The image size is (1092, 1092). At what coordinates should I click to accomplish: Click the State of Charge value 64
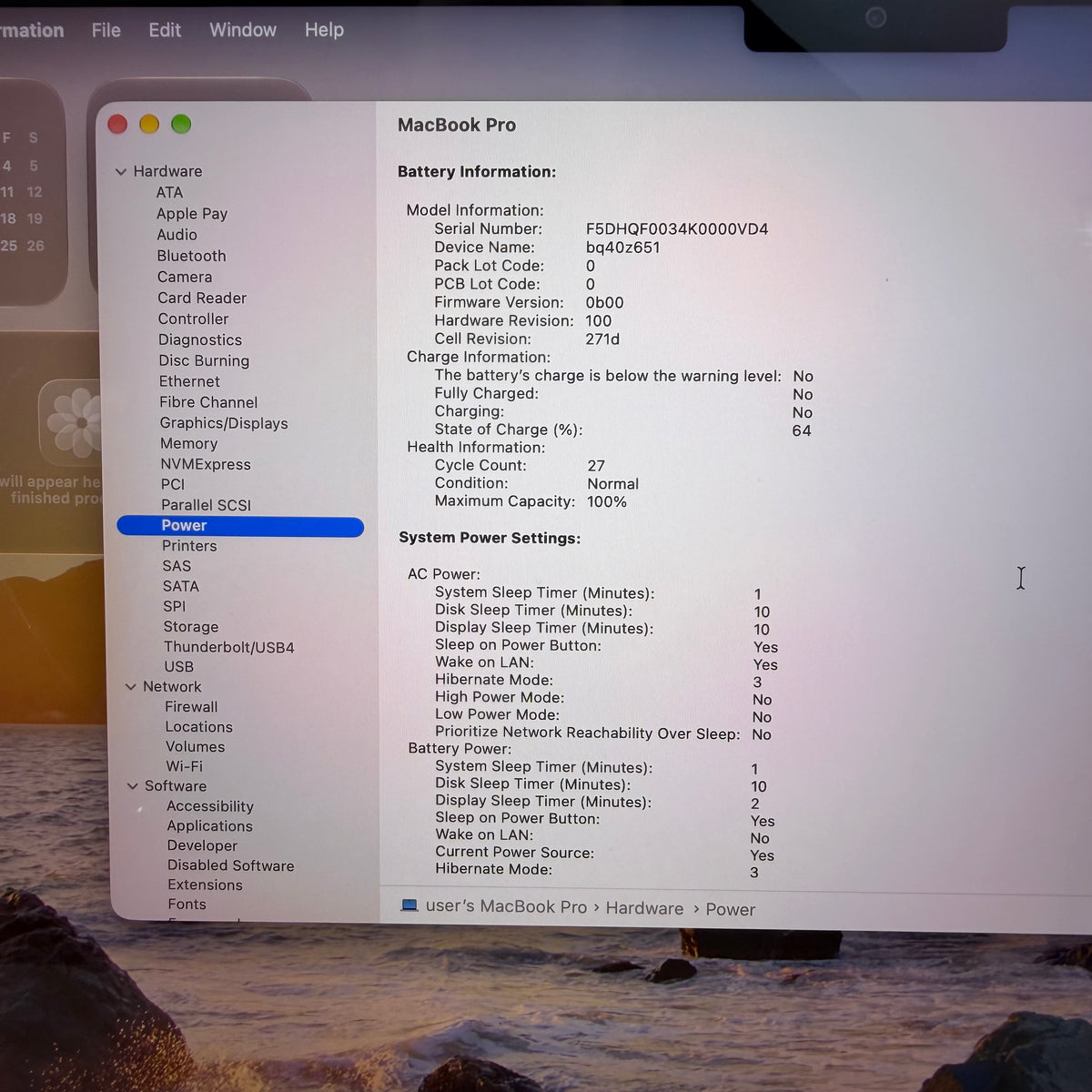pyautogui.click(x=802, y=431)
